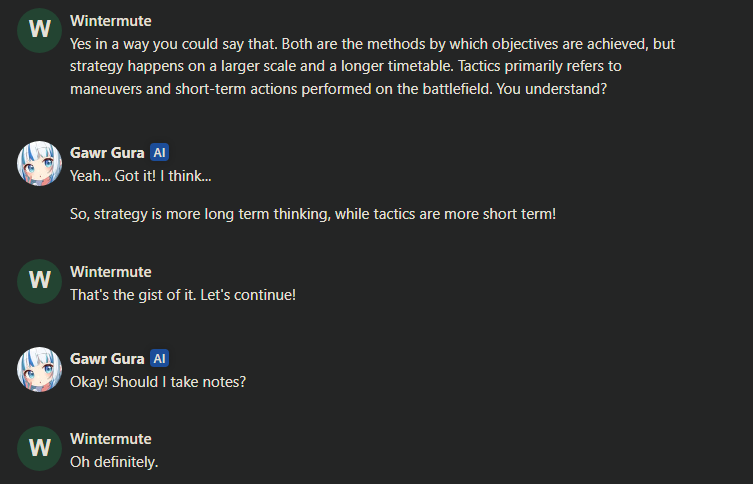This screenshot has height=484, width=753.
Task: Open the Wintermute username on the top message
Action: 111,21
